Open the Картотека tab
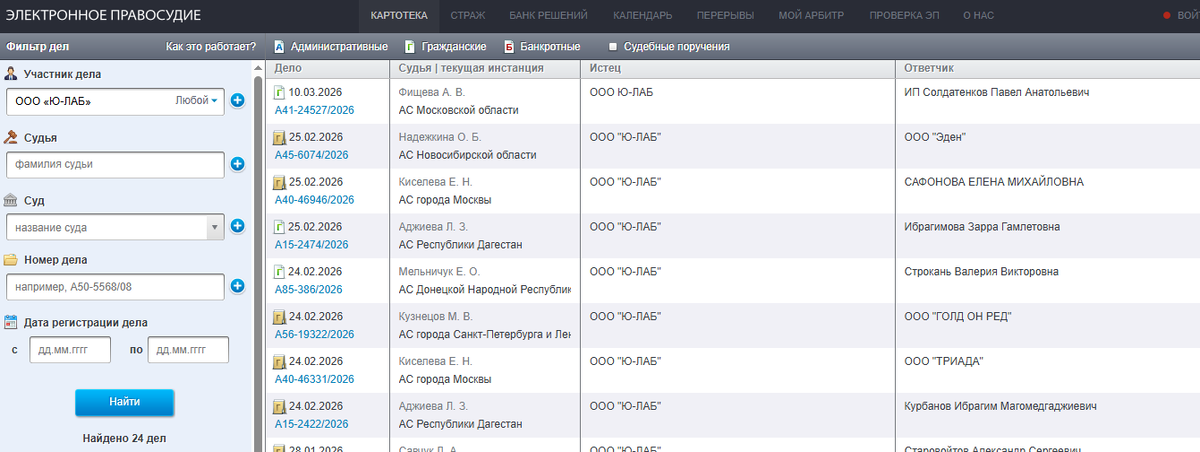This screenshot has height=452, width=1200. click(399, 16)
